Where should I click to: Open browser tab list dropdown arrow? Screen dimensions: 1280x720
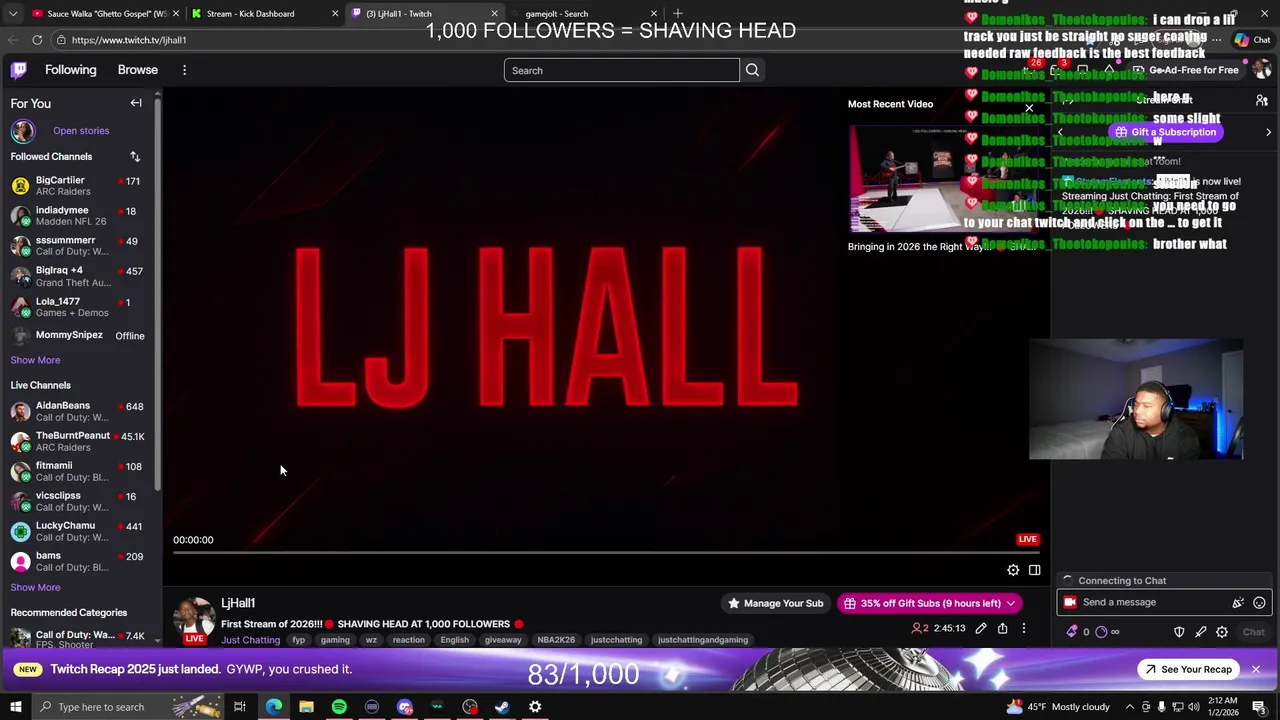(x=13, y=14)
